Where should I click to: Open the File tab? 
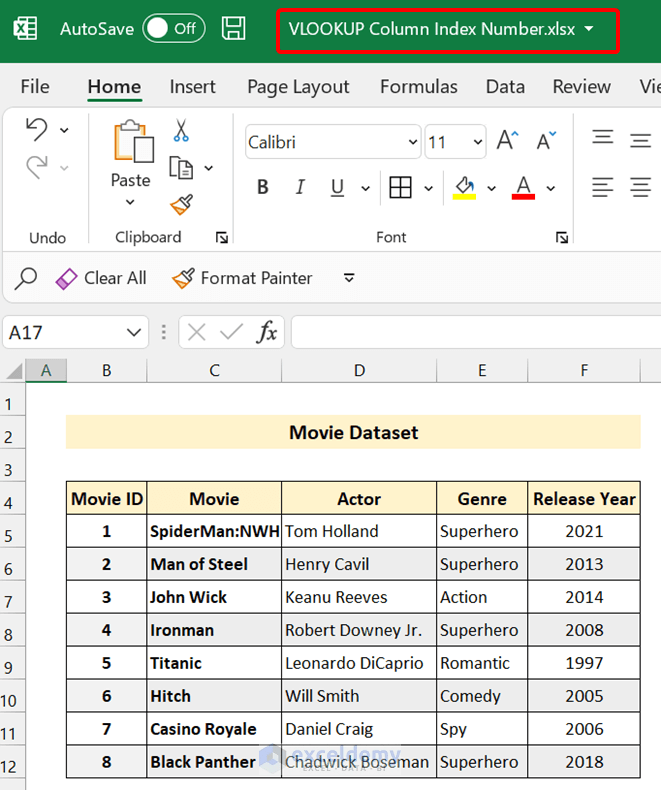point(35,87)
